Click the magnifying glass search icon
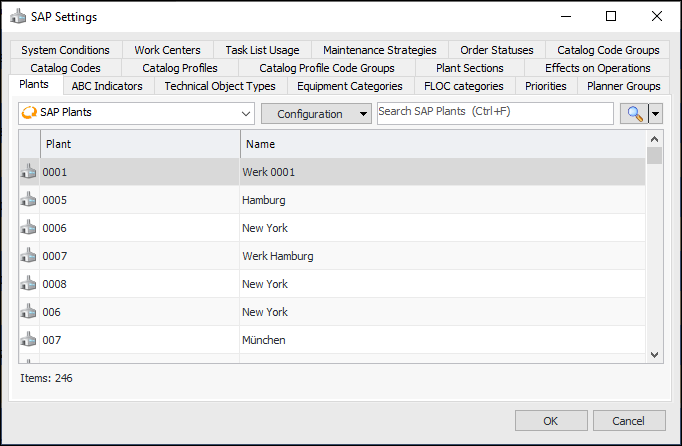The width and height of the screenshot is (682, 446). [634, 114]
